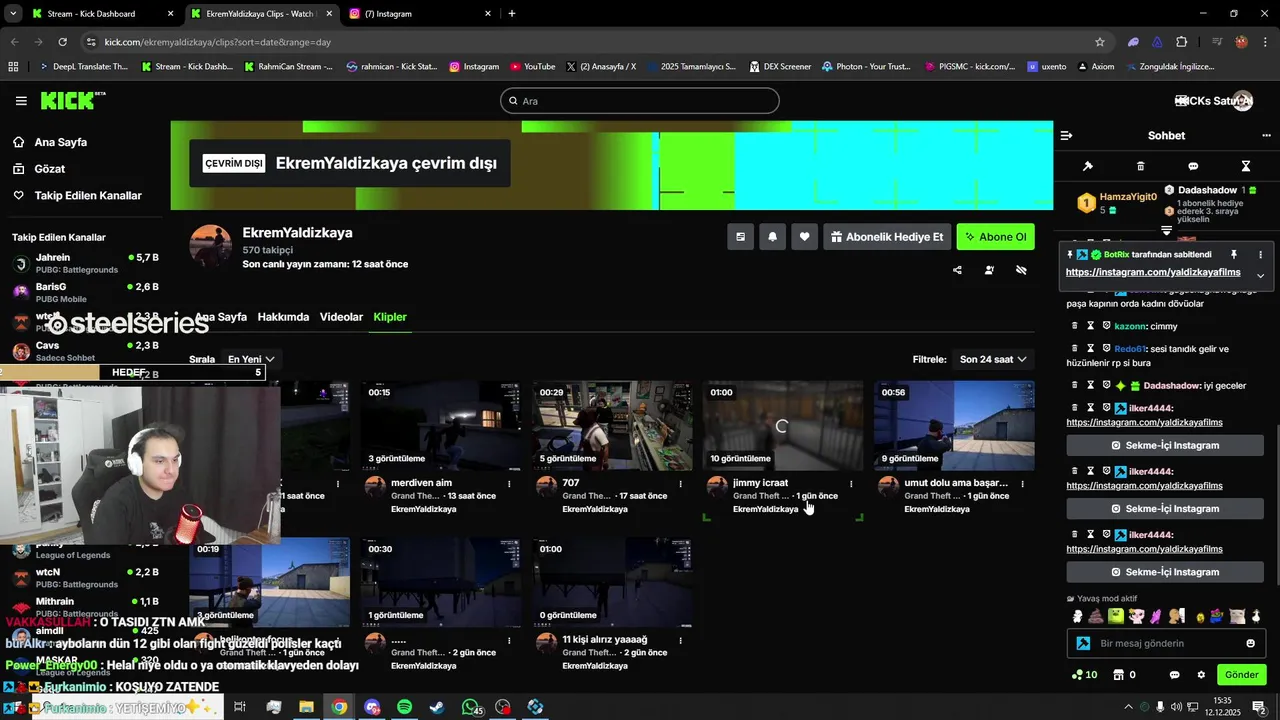Open three-dot menu of umut dolu clip
Viewport: 1280px width, 720px height.
(x=1023, y=484)
